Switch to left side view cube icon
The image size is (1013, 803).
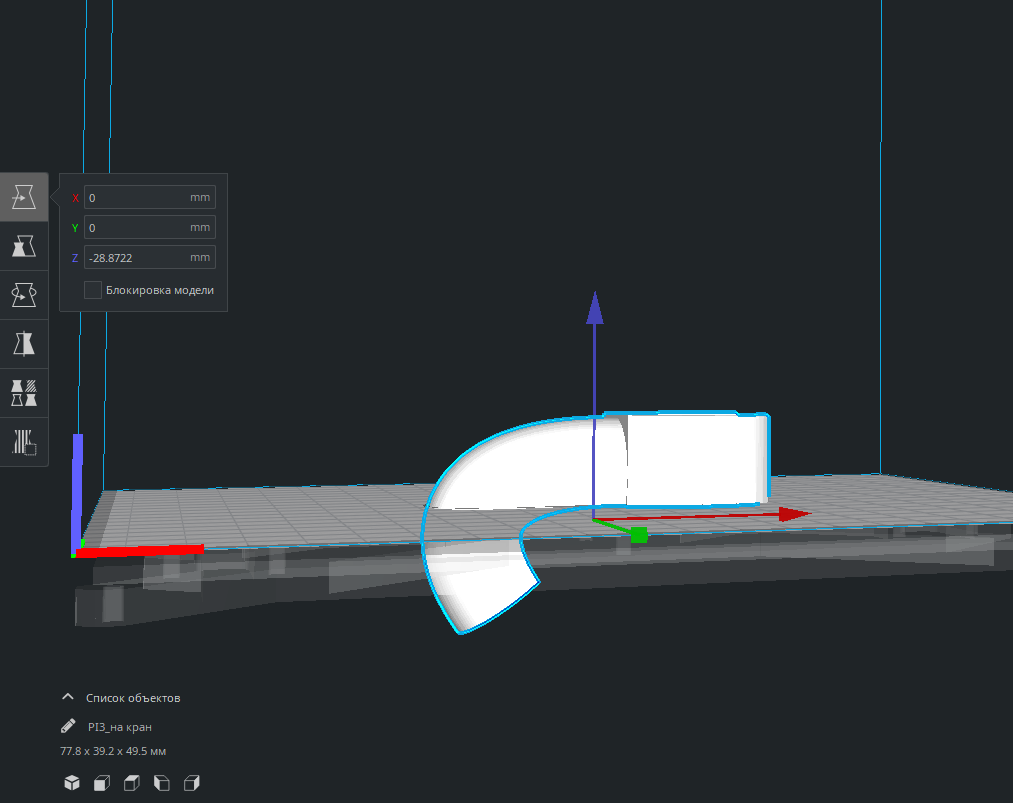[162, 783]
